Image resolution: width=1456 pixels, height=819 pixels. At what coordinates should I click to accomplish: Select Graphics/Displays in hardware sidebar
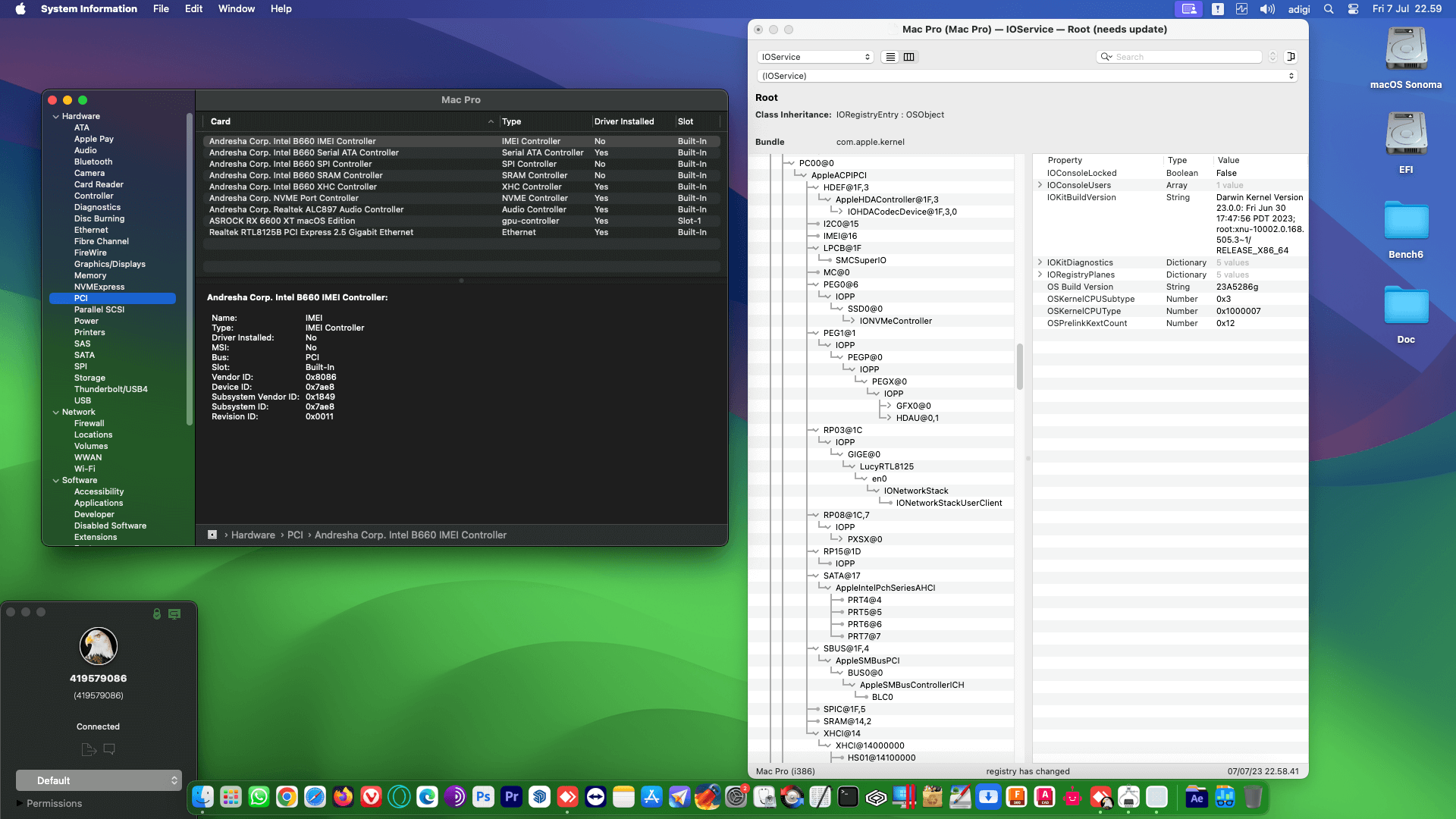point(110,265)
